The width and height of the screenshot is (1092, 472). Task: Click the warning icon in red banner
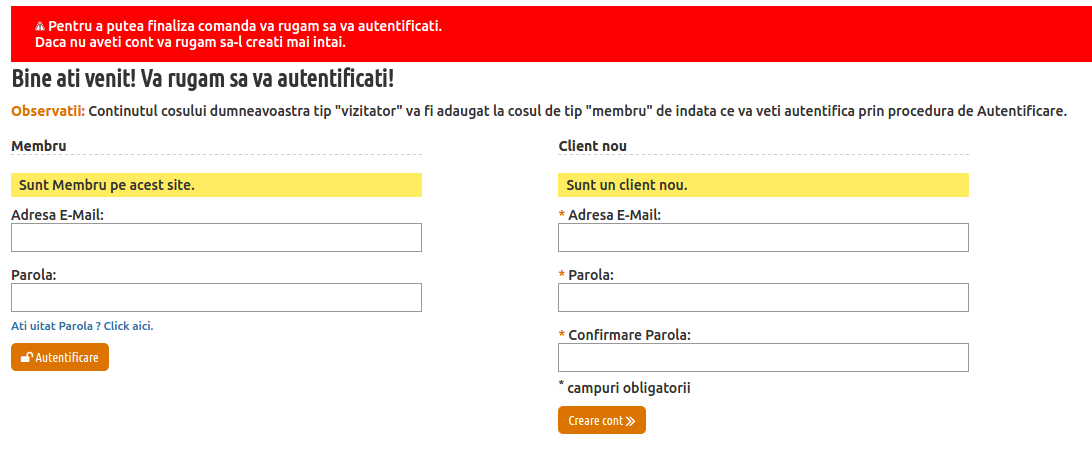(40, 26)
